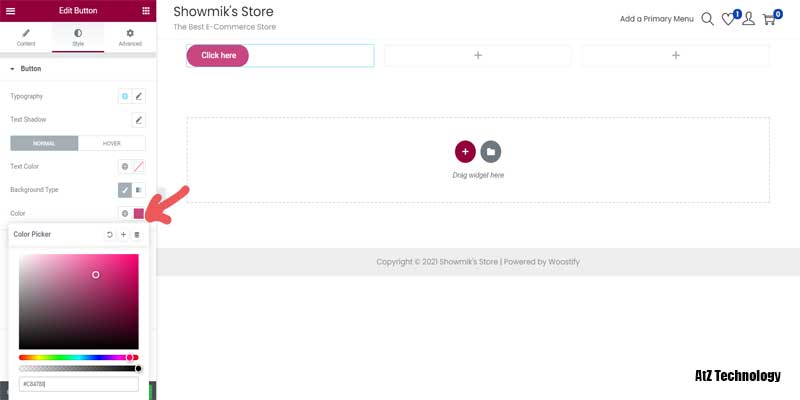Open the wishlist heart icon

point(728,19)
